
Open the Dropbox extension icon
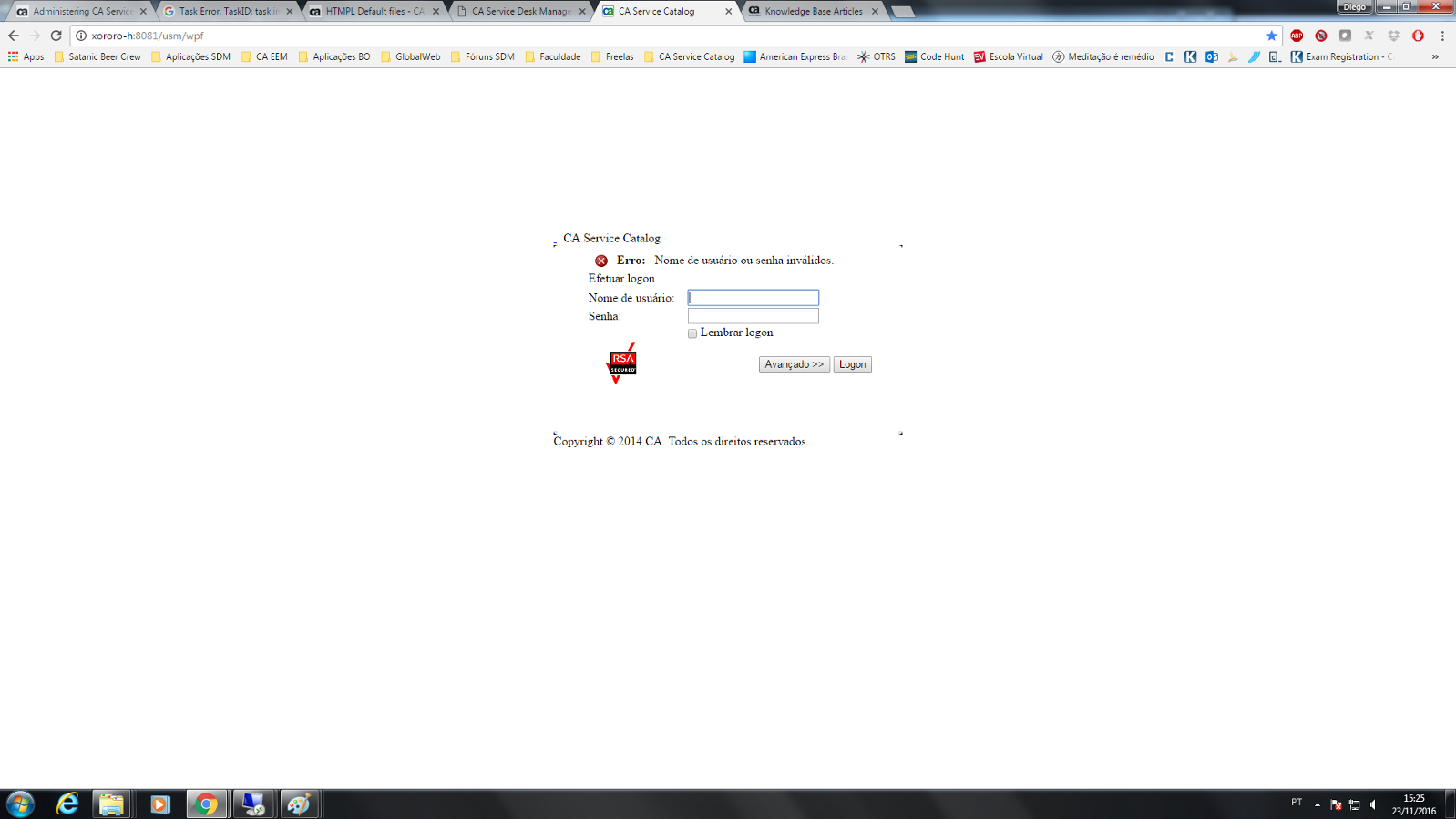1393,36
